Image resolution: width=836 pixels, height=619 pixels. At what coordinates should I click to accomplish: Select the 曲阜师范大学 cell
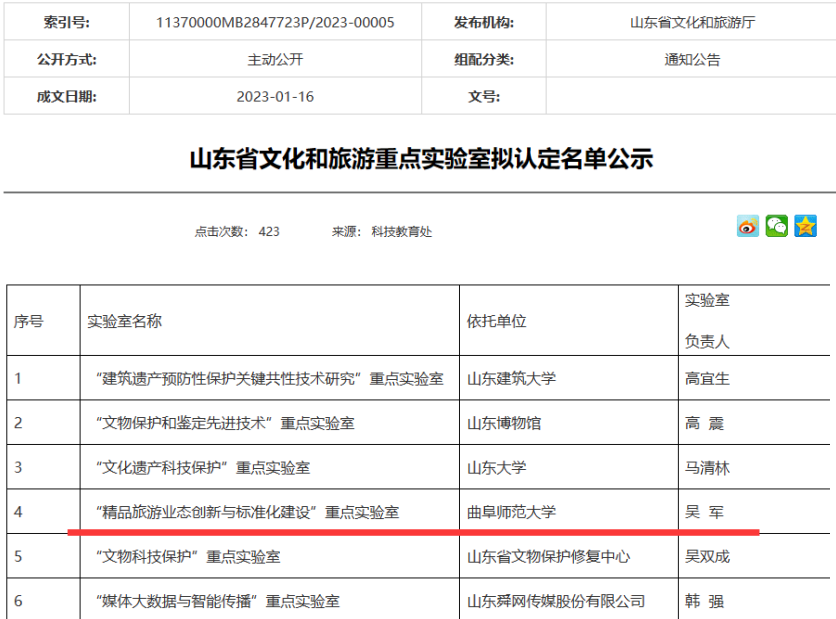511,512
